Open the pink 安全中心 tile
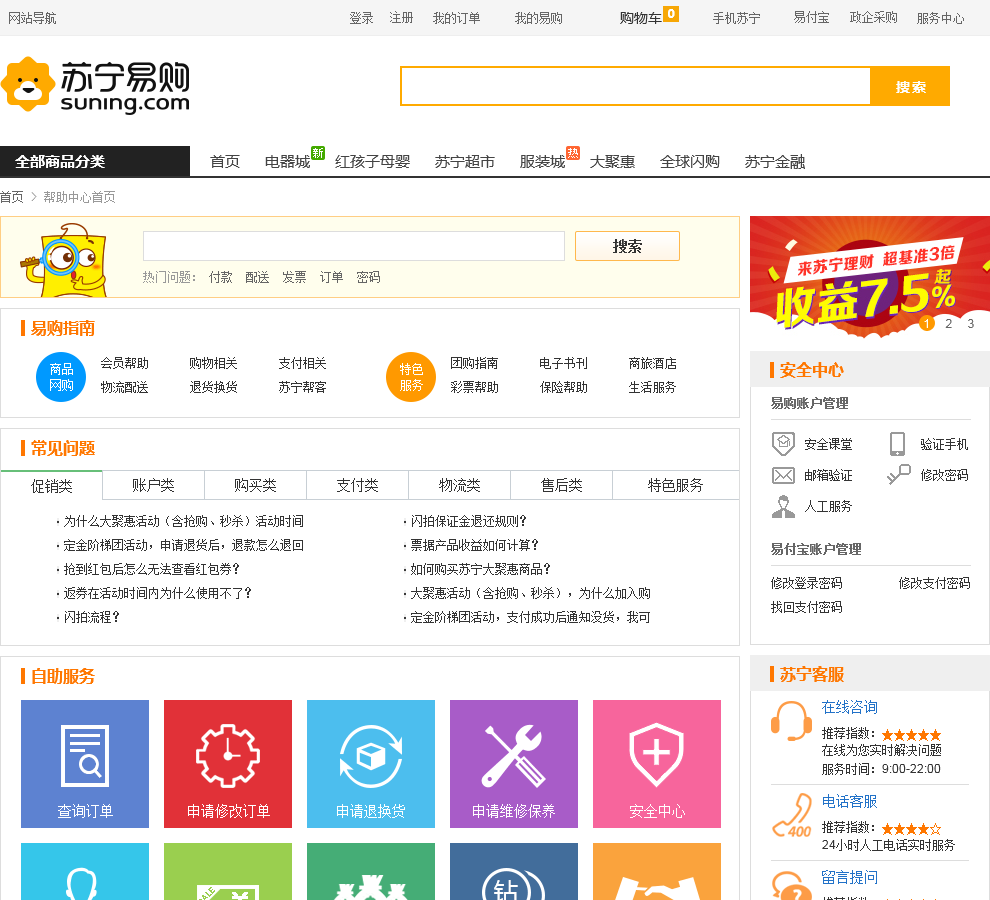 (657, 764)
